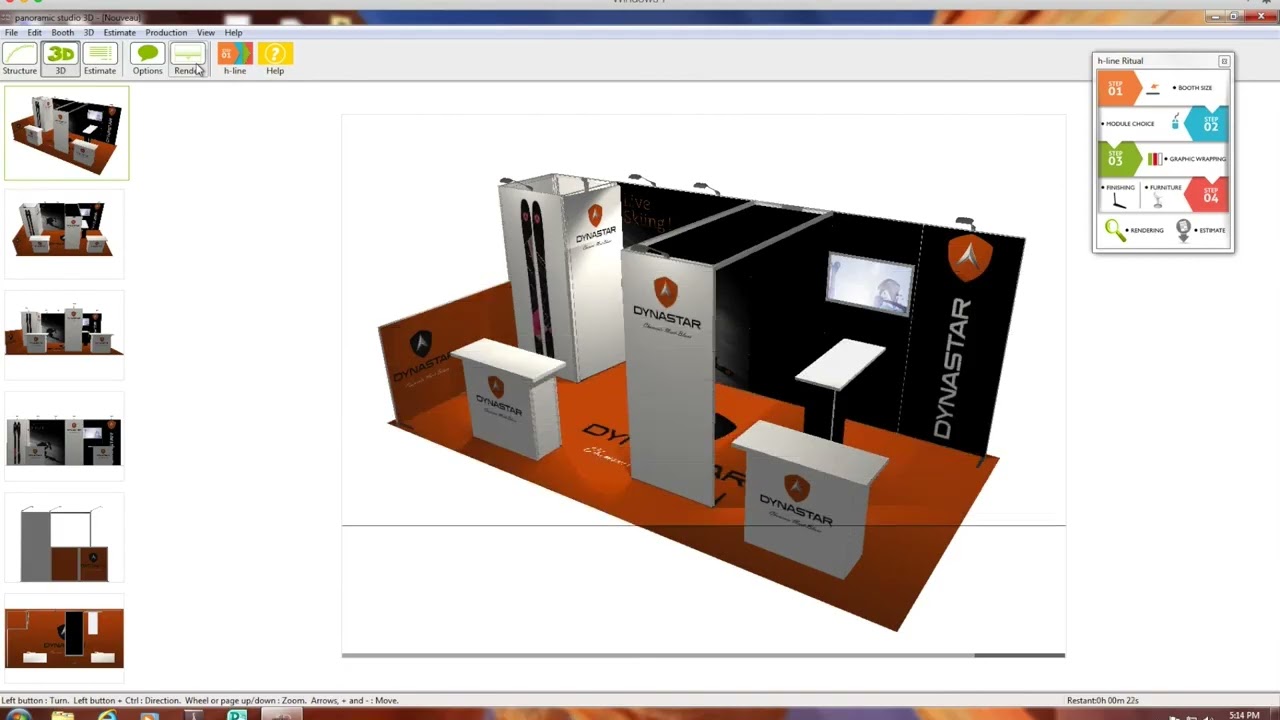
Task: Click the front white Dynastar counter
Action: [x=810, y=500]
